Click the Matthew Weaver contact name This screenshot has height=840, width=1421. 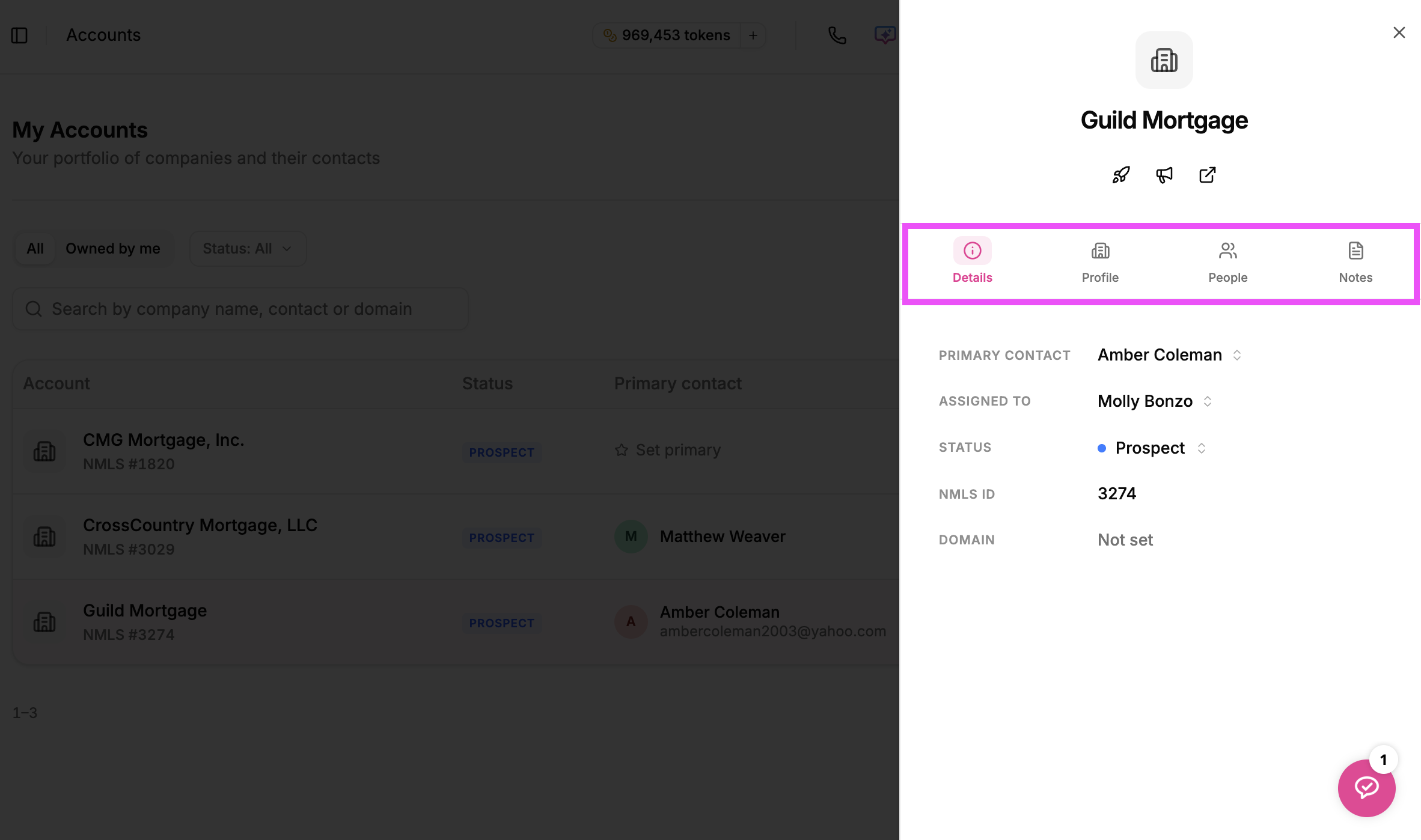pyautogui.click(x=723, y=537)
